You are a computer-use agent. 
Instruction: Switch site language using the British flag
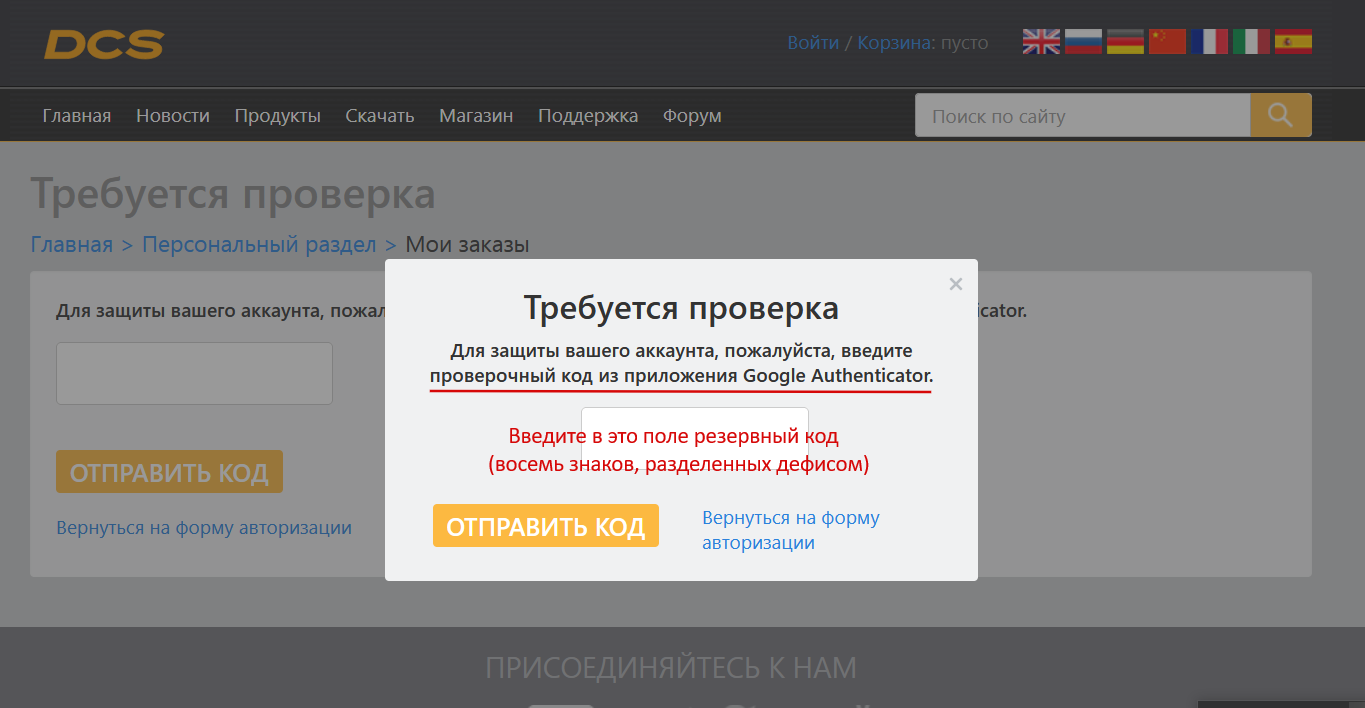point(1040,41)
